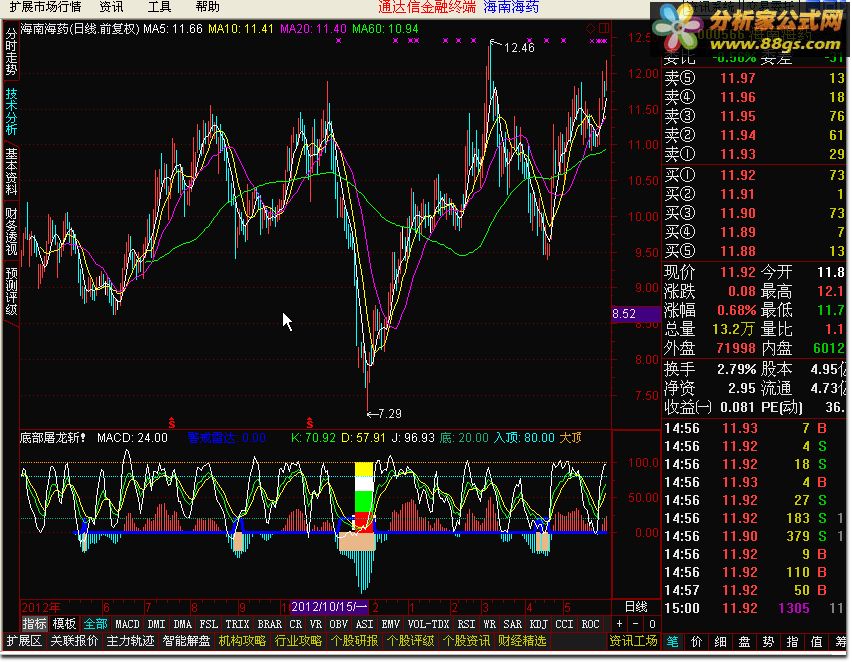Switch indicator to SAR
Viewport: 852px width, 662px height.
[512, 624]
